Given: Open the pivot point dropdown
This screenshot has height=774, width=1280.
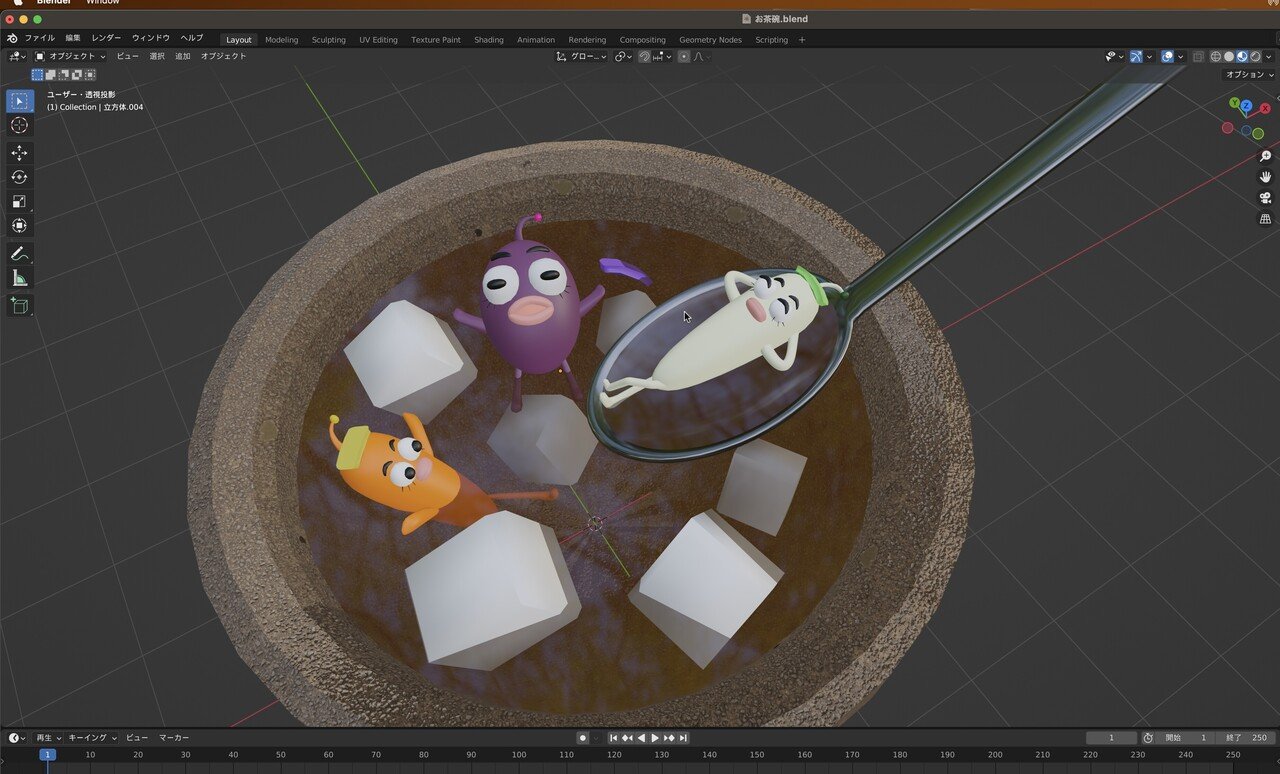Looking at the screenshot, I should click(x=624, y=56).
